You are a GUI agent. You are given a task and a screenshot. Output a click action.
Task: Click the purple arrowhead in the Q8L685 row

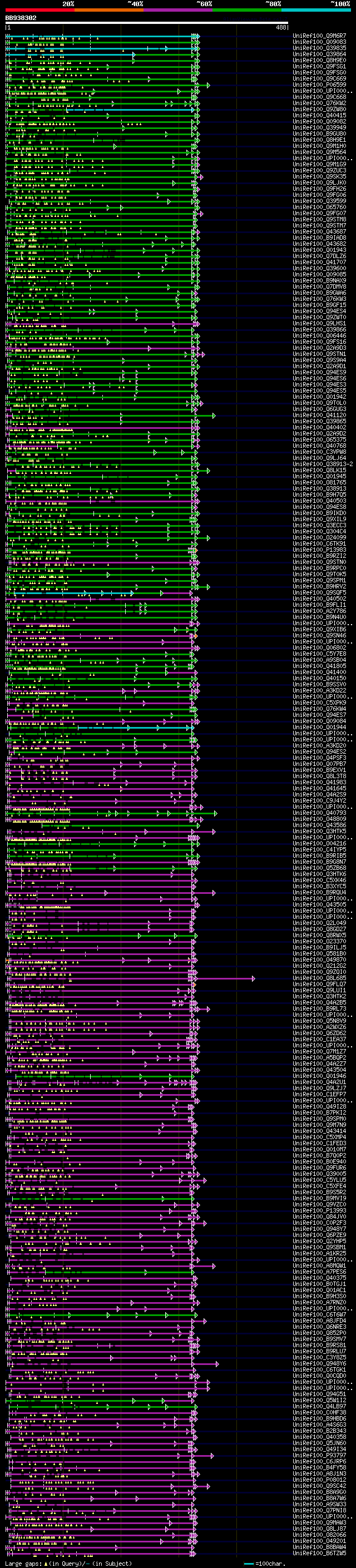point(253,979)
